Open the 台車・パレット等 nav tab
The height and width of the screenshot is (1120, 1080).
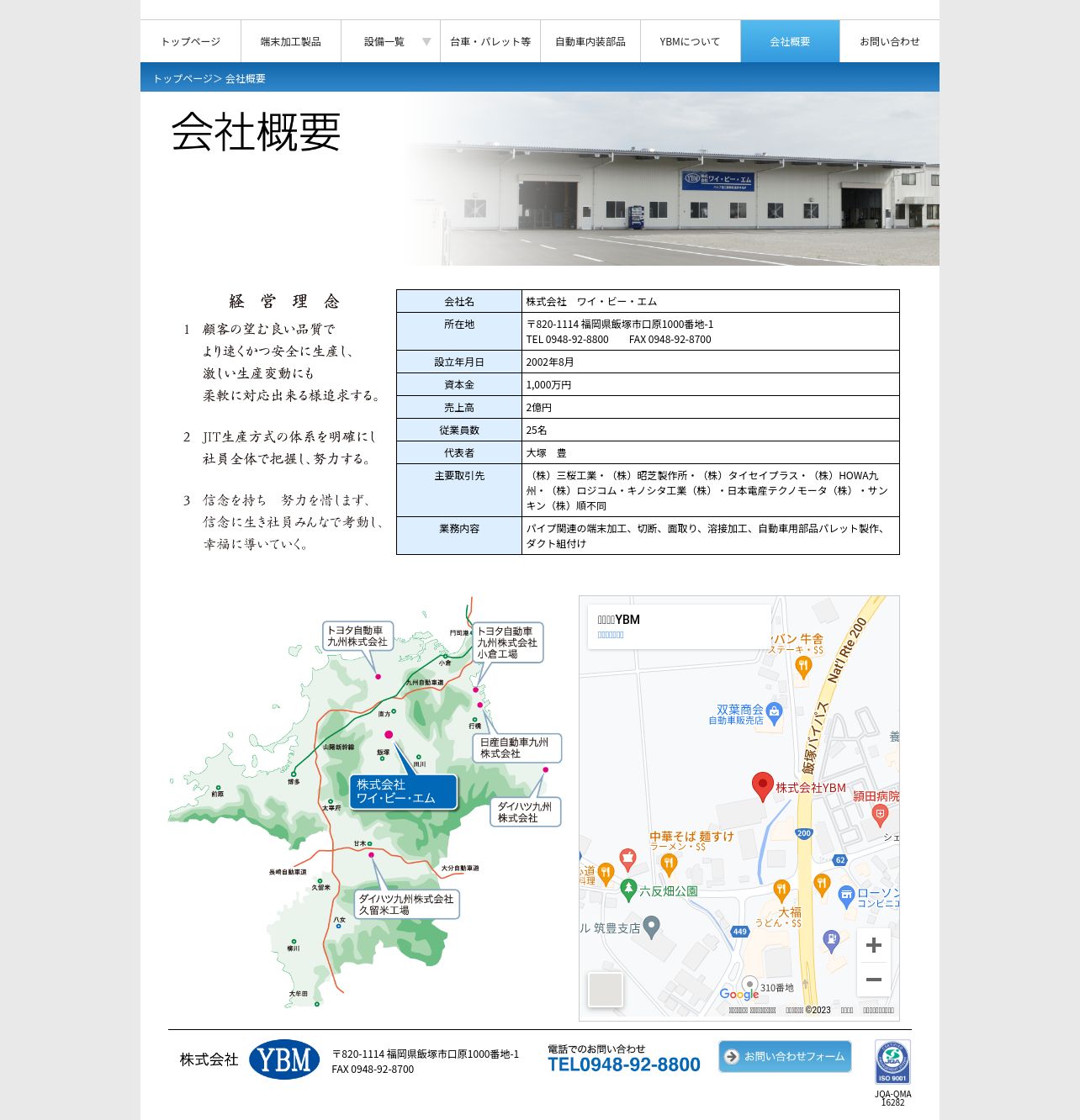[490, 41]
